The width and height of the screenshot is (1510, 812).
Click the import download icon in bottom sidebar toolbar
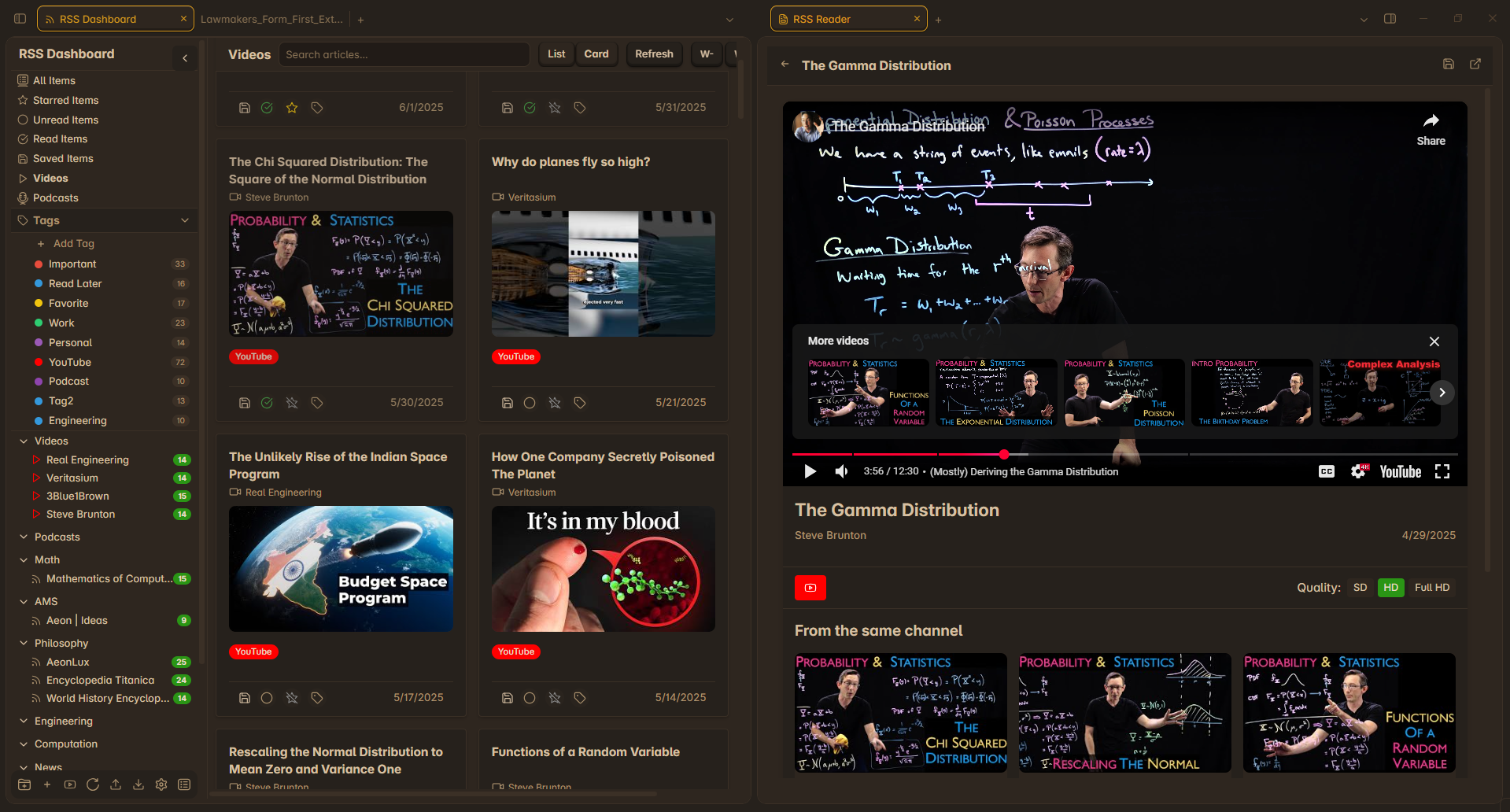[138, 784]
